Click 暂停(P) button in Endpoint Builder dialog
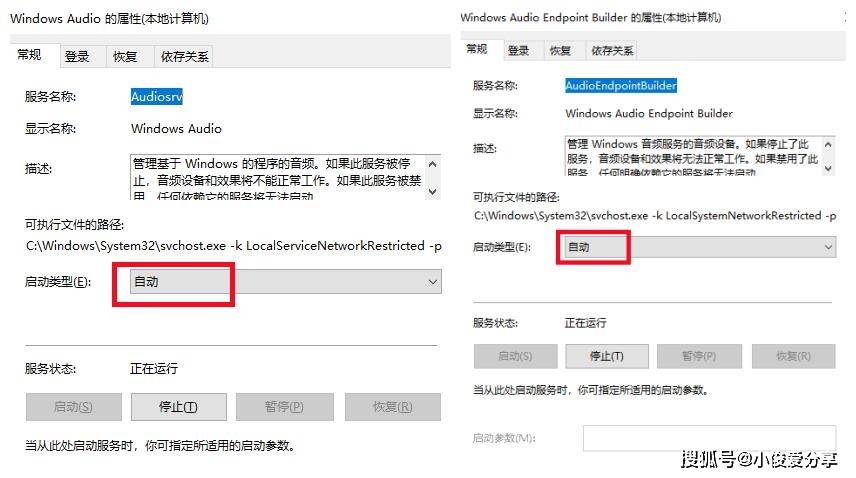856x478 pixels. point(699,356)
